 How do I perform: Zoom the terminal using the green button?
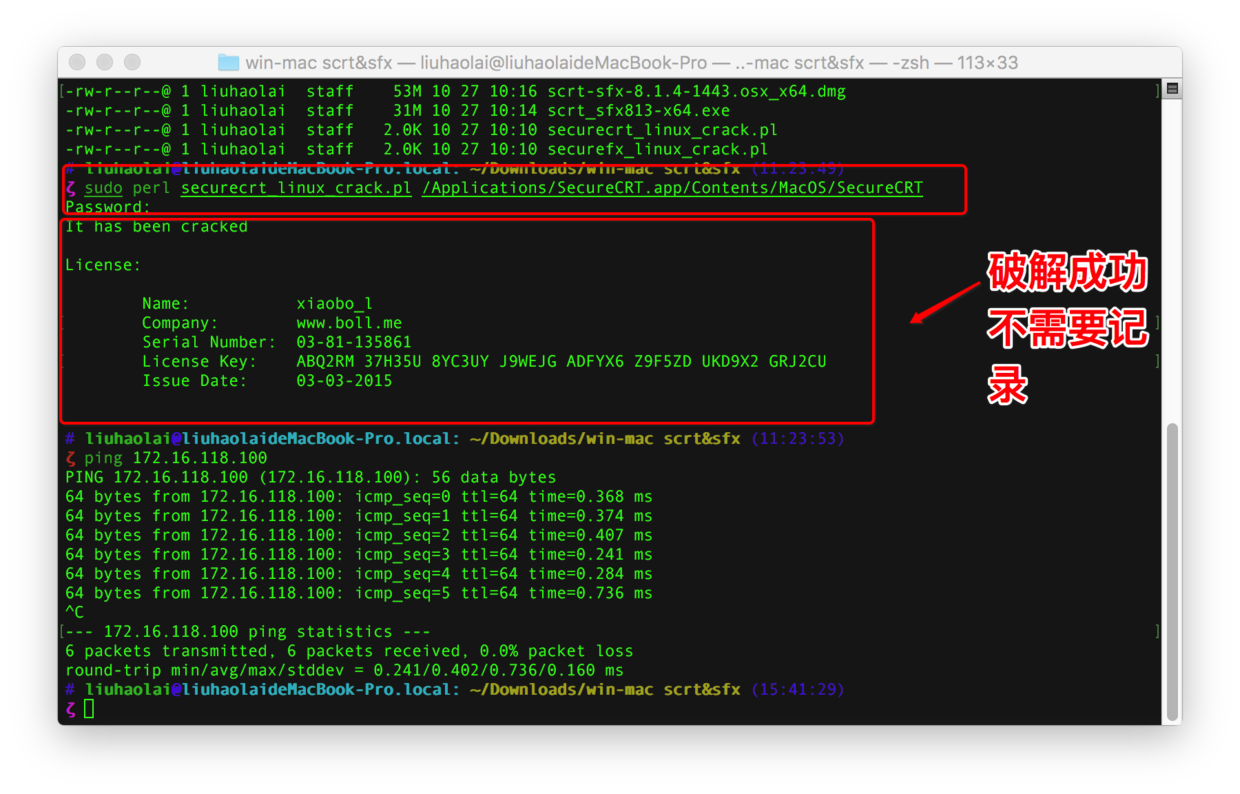point(130,62)
